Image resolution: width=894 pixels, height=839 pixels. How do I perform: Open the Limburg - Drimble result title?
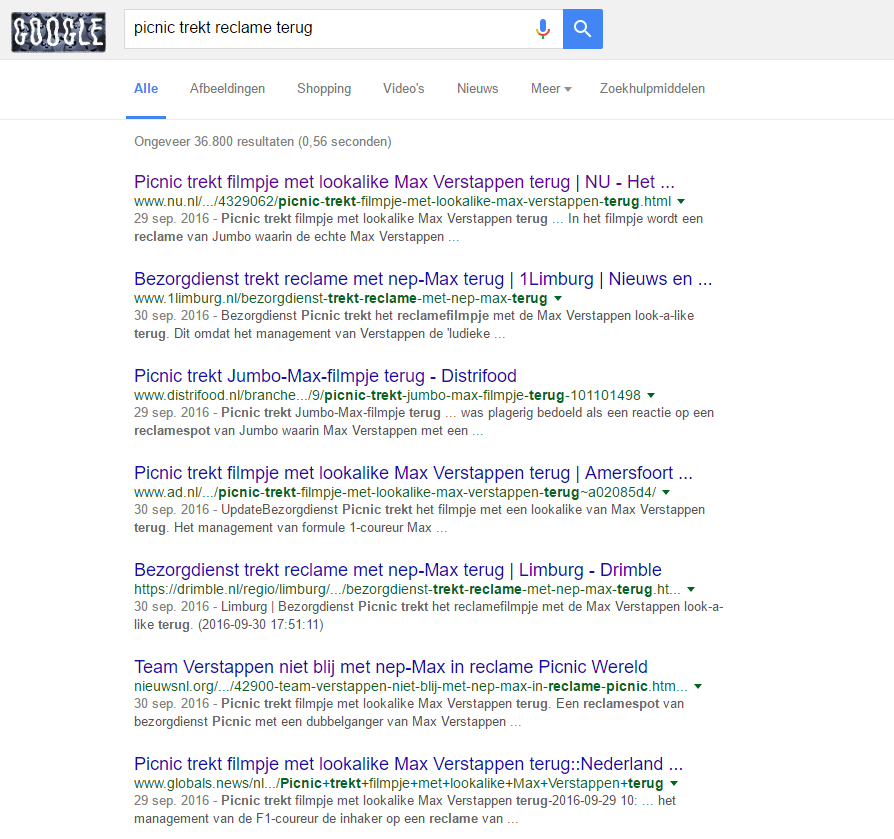[x=398, y=569]
